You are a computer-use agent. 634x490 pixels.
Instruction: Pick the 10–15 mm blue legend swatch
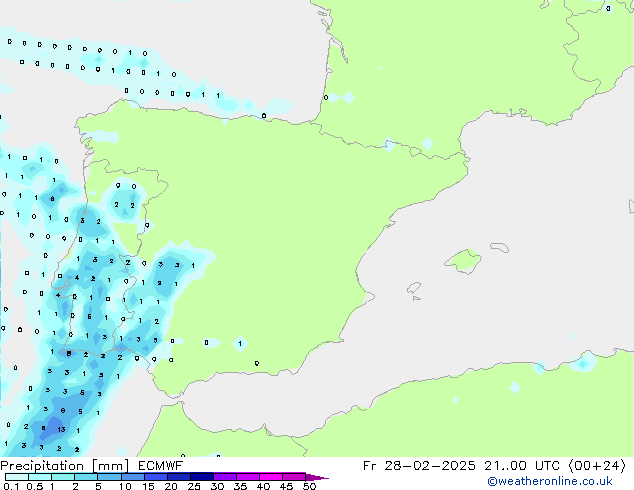[132, 477]
